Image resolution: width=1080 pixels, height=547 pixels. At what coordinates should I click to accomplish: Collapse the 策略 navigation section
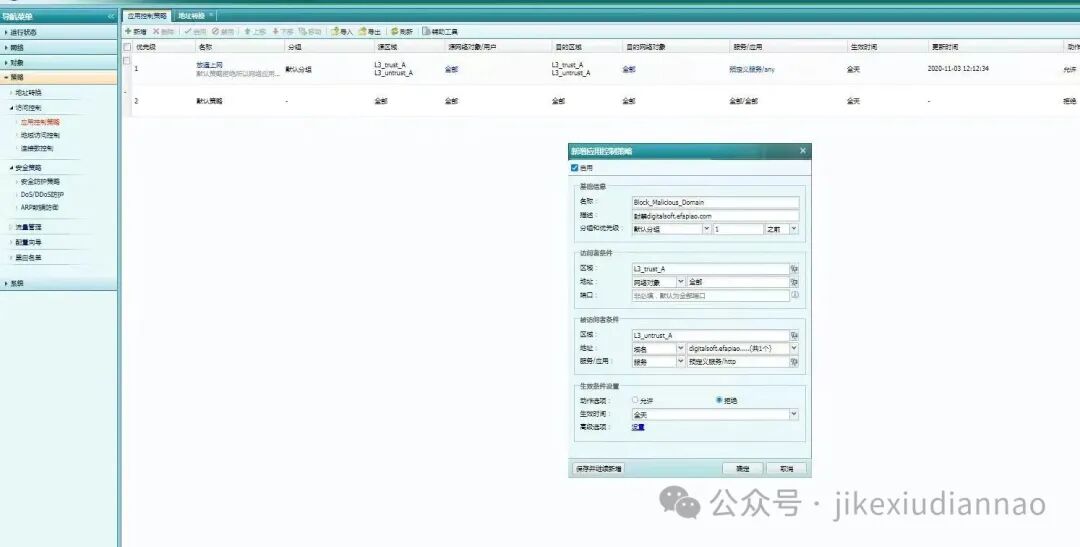tap(59, 77)
